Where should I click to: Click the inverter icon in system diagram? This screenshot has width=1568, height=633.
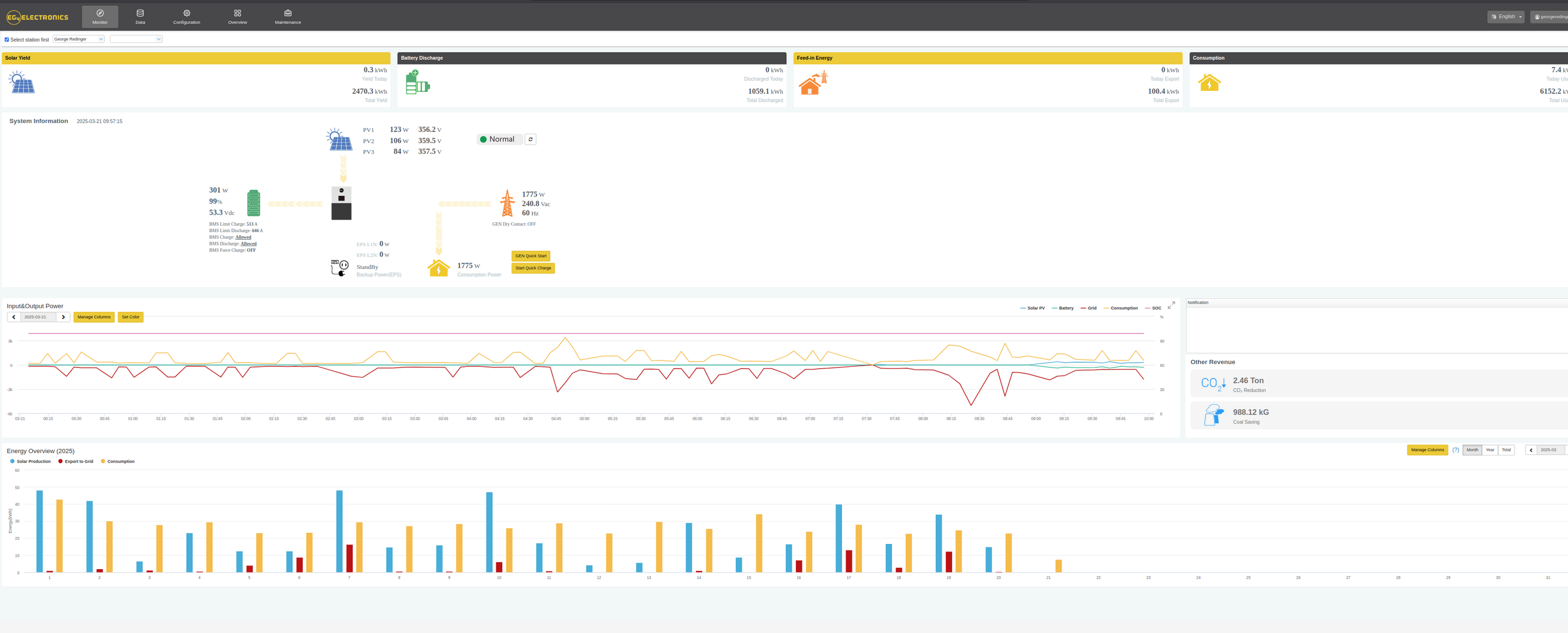(x=341, y=203)
